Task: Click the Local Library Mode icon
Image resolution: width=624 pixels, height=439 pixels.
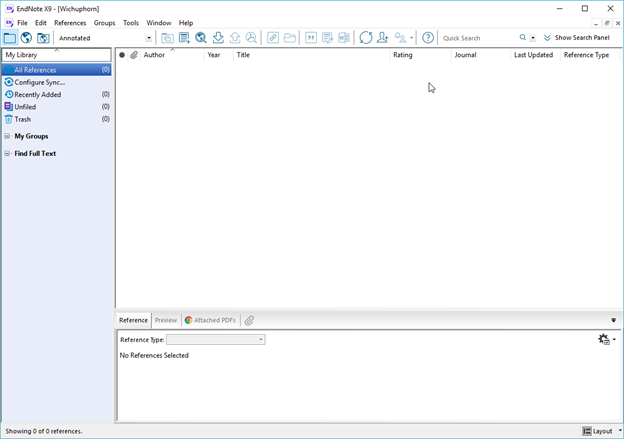Action: (9, 38)
